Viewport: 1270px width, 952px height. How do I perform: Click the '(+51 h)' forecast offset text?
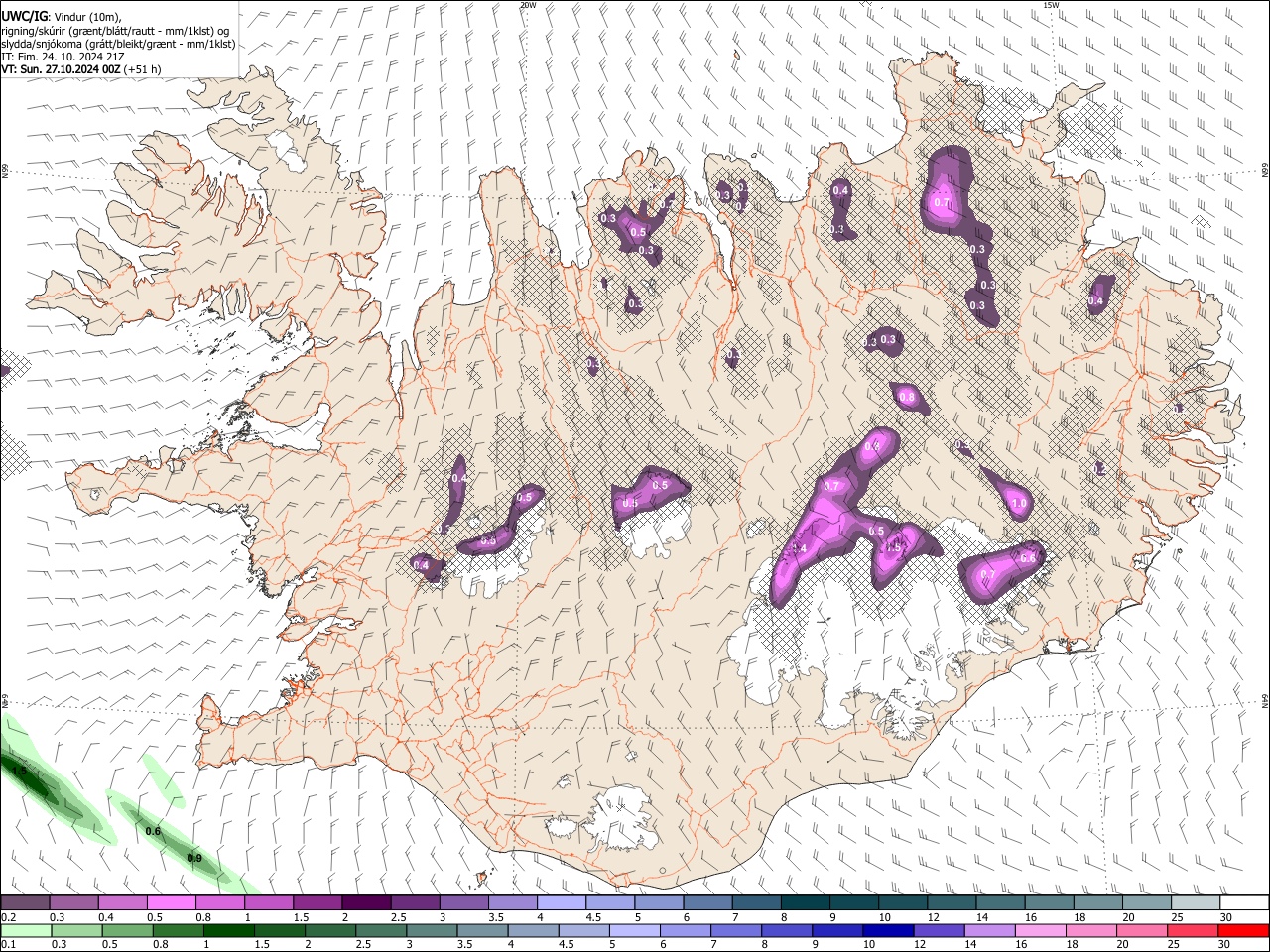(x=143, y=69)
